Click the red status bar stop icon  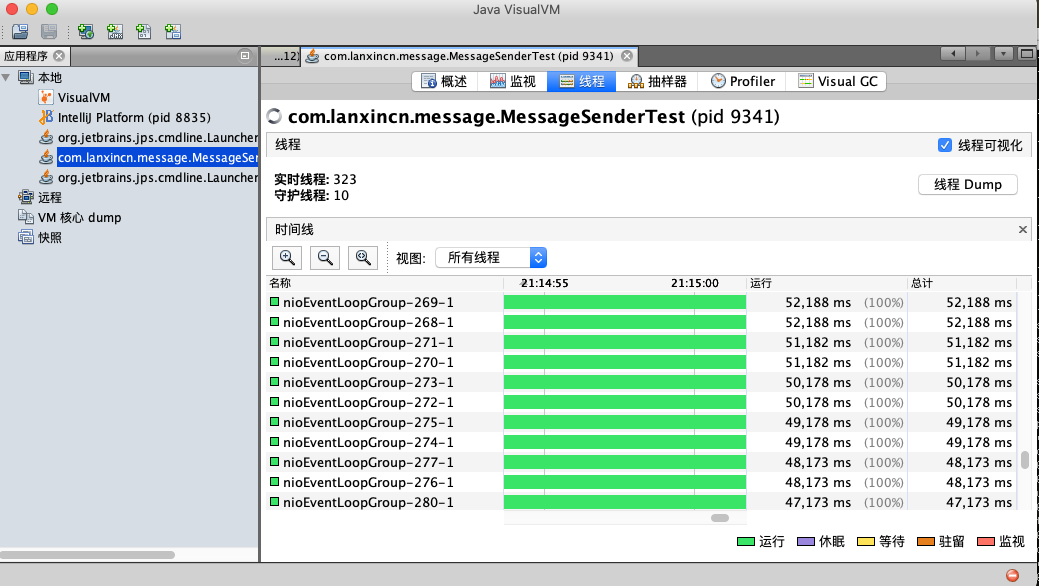[1012, 575]
